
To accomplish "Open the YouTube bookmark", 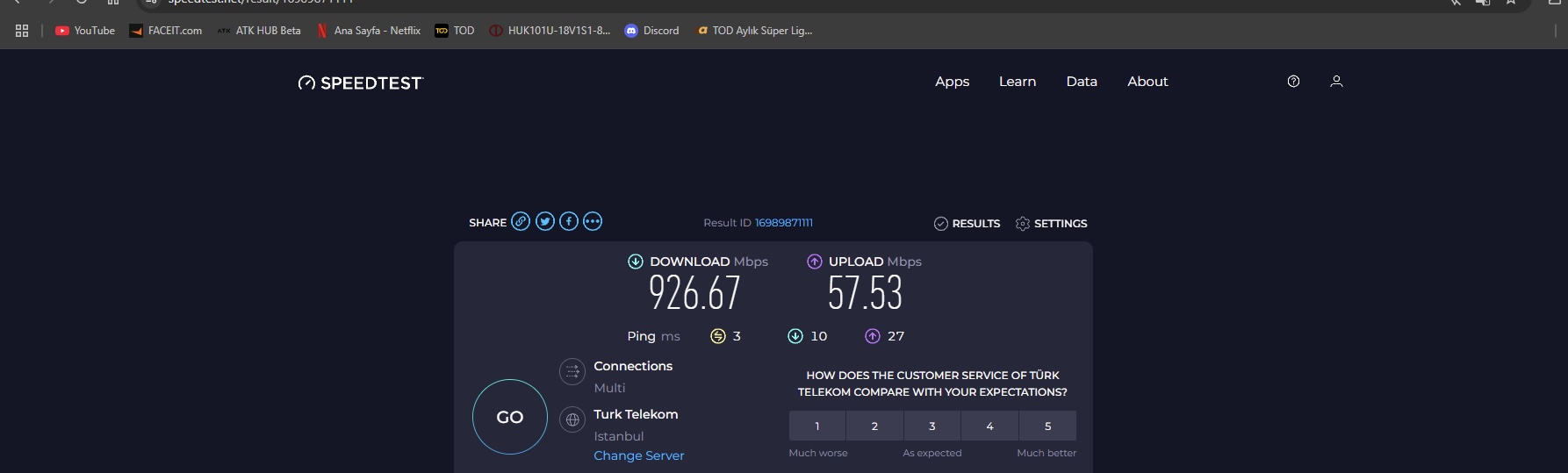I will (x=85, y=31).
